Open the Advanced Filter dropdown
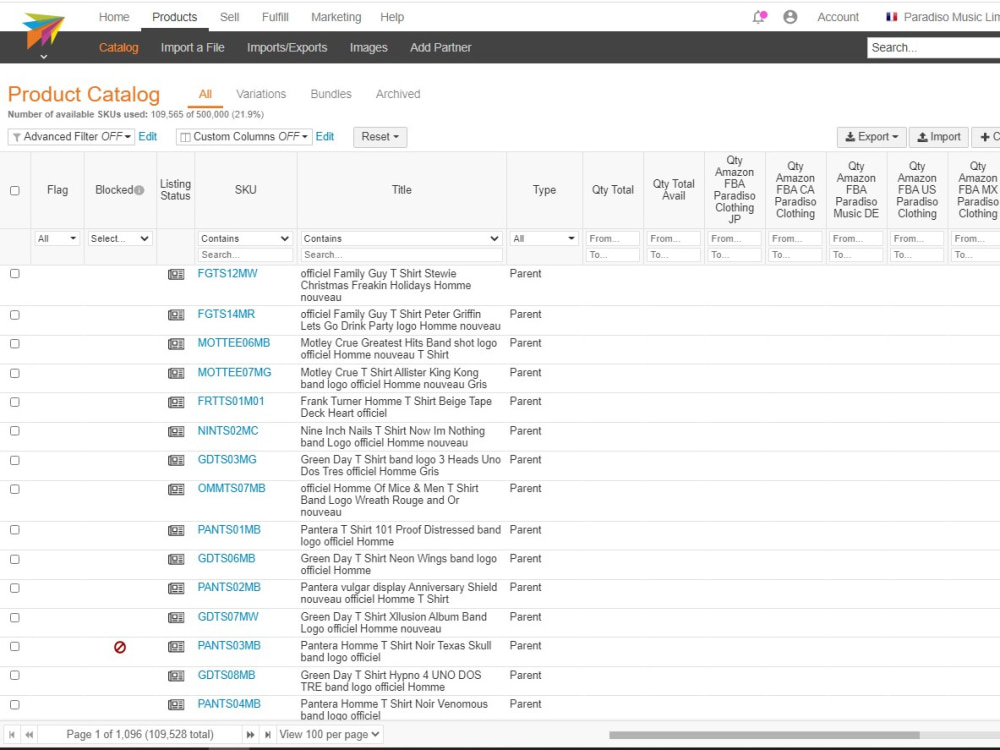1000x750 pixels. point(71,136)
